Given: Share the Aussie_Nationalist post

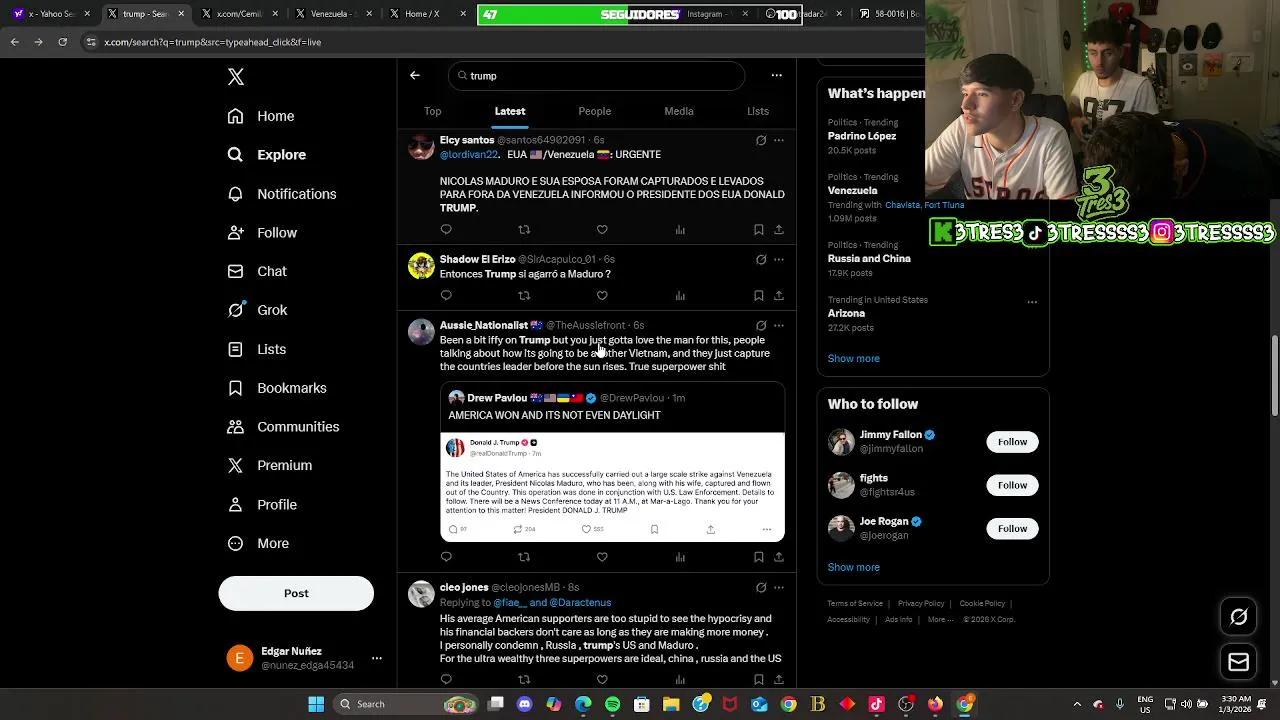Looking at the screenshot, I should (x=779, y=557).
